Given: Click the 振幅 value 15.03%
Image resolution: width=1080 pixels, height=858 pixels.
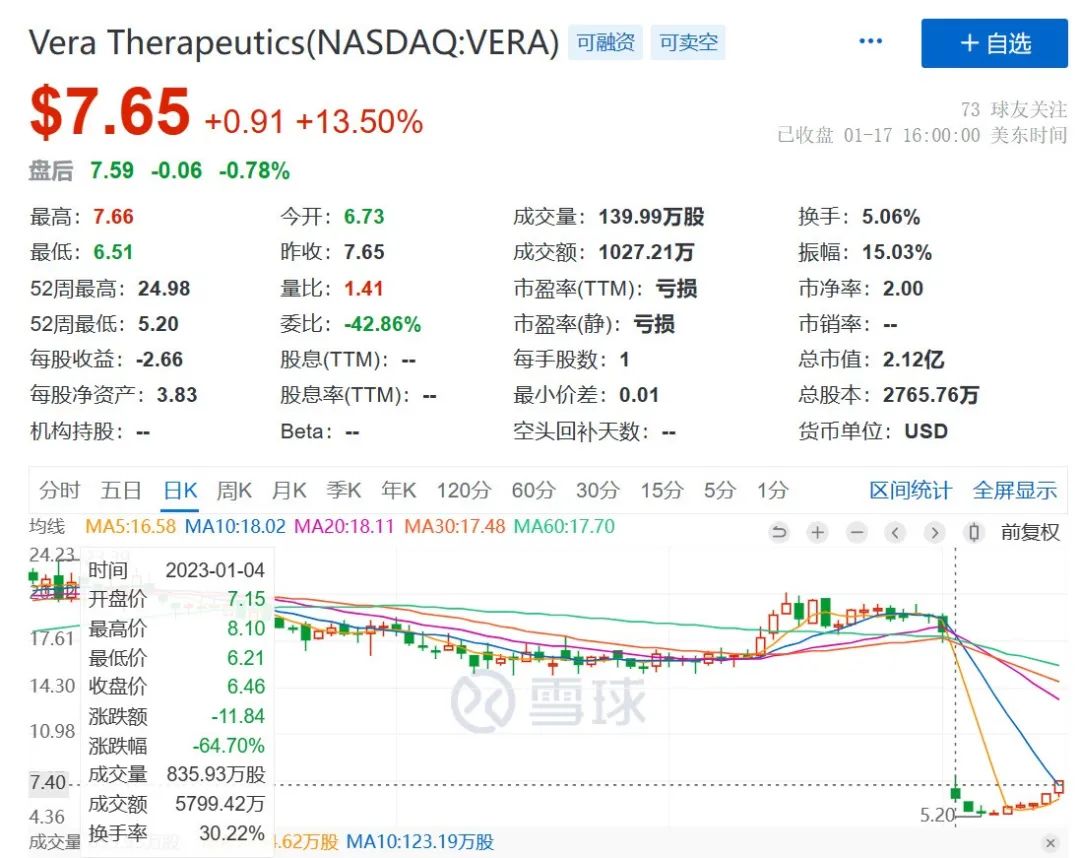Looking at the screenshot, I should pos(897,252).
